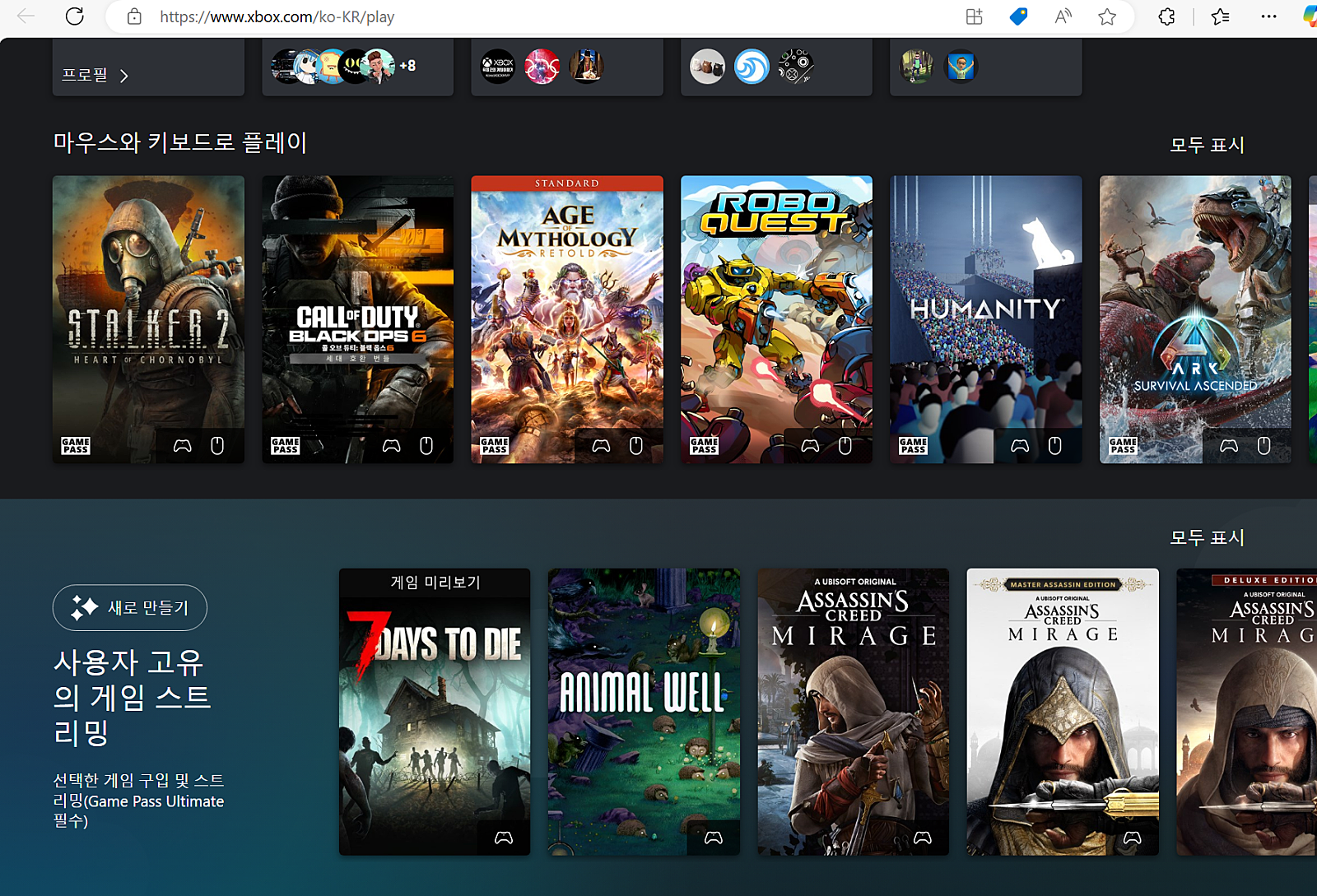1317x896 pixels.
Task: Click 사용자 고유의 게임 스트리밍 heading
Action: 132,697
